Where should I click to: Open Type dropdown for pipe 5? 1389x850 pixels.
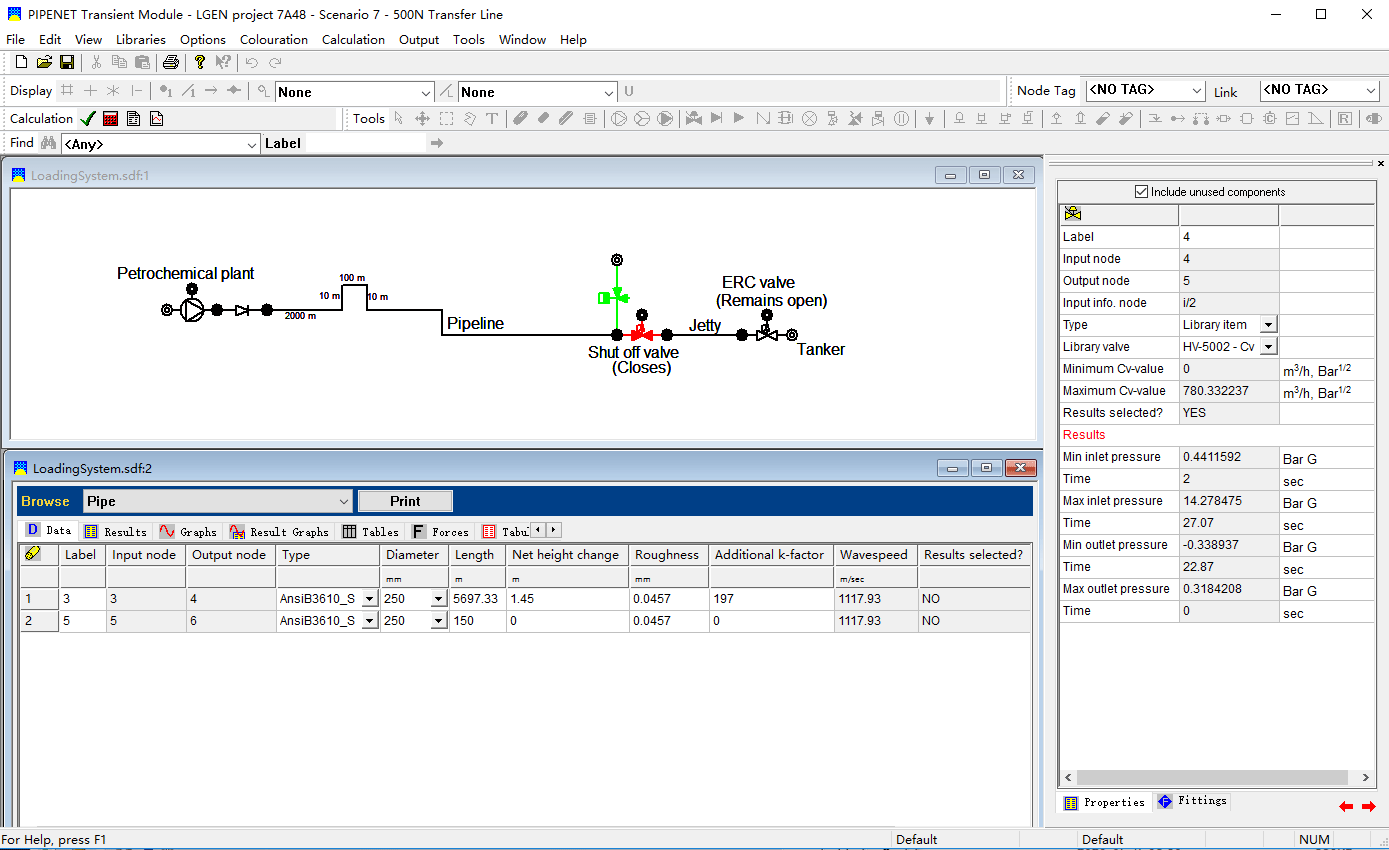click(x=369, y=621)
